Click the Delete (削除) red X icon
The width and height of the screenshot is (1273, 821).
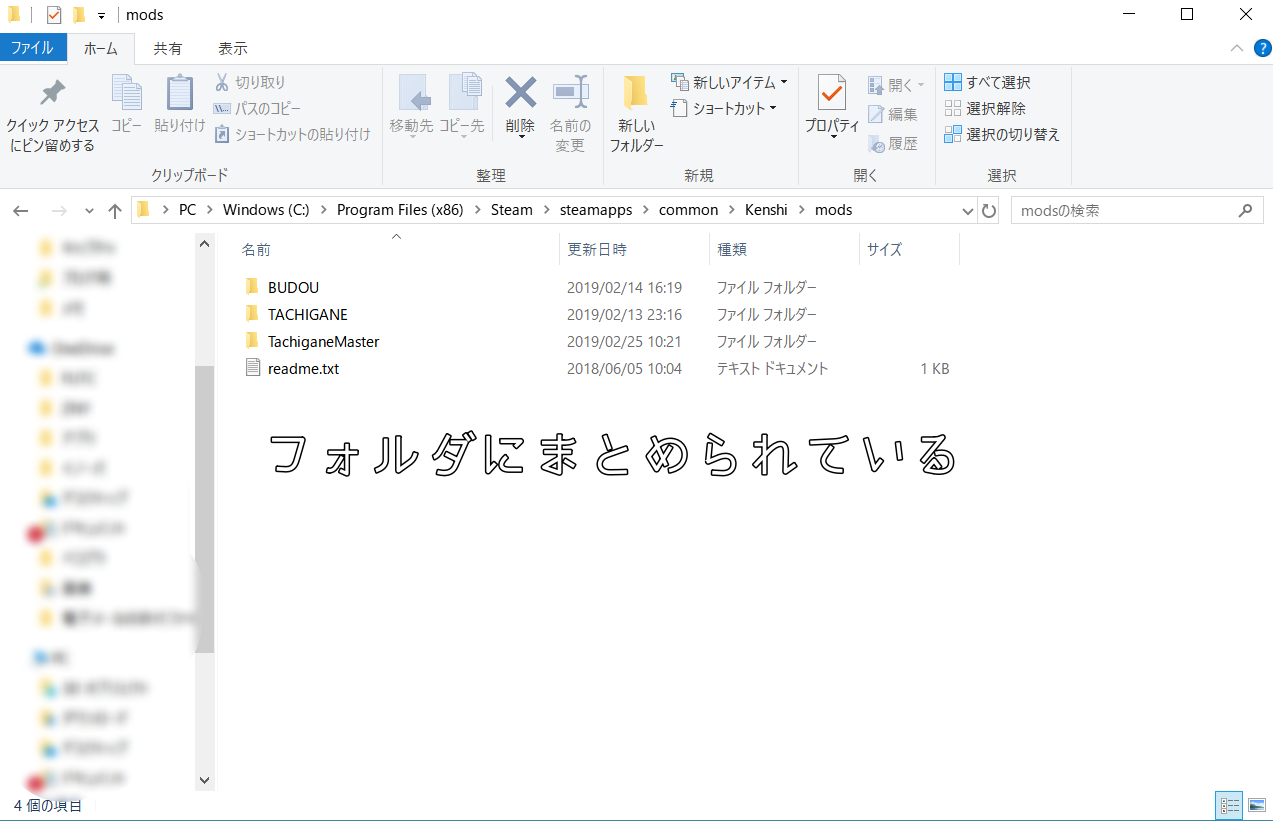pos(520,94)
